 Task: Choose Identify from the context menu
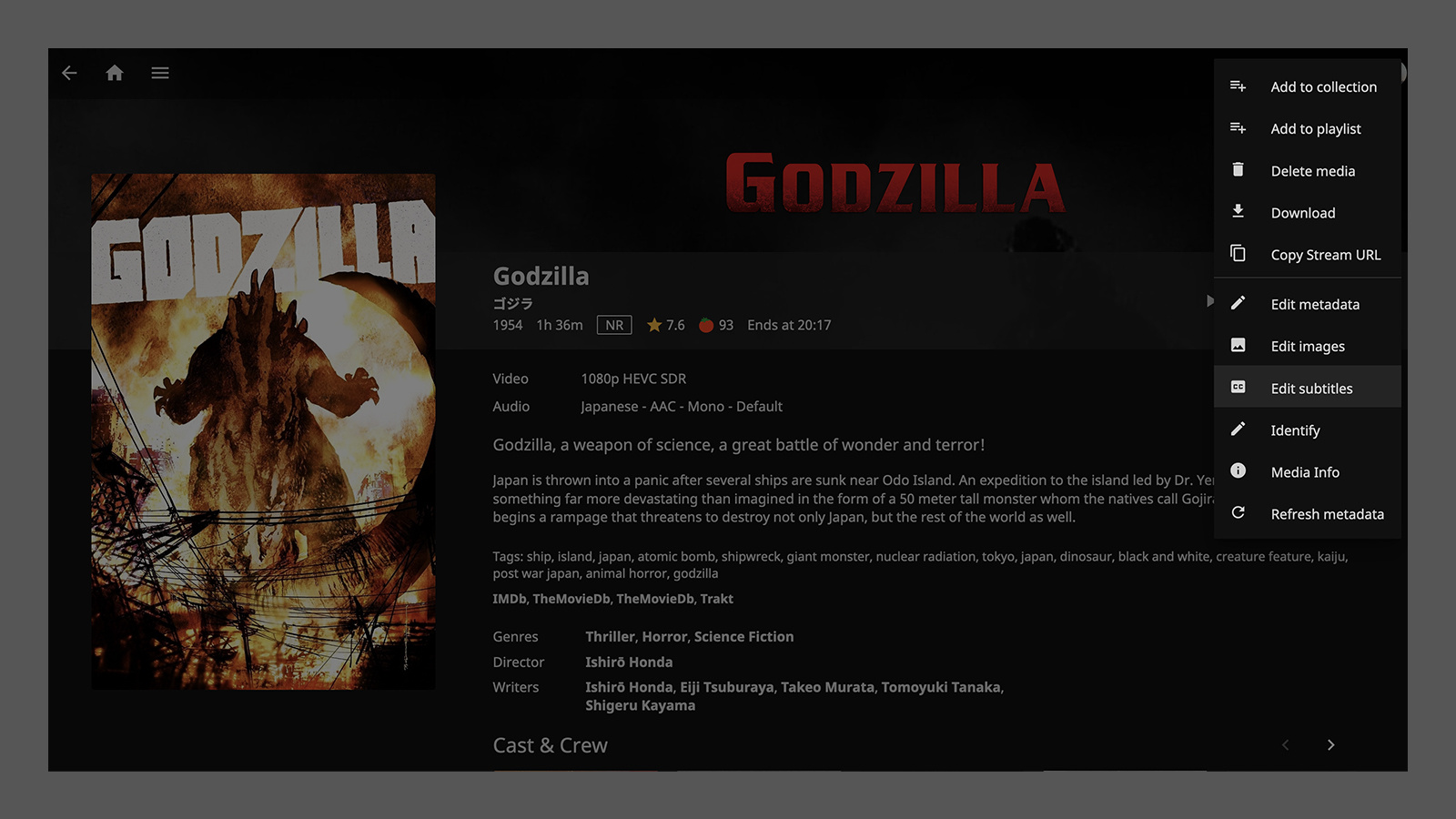pyautogui.click(x=1295, y=430)
